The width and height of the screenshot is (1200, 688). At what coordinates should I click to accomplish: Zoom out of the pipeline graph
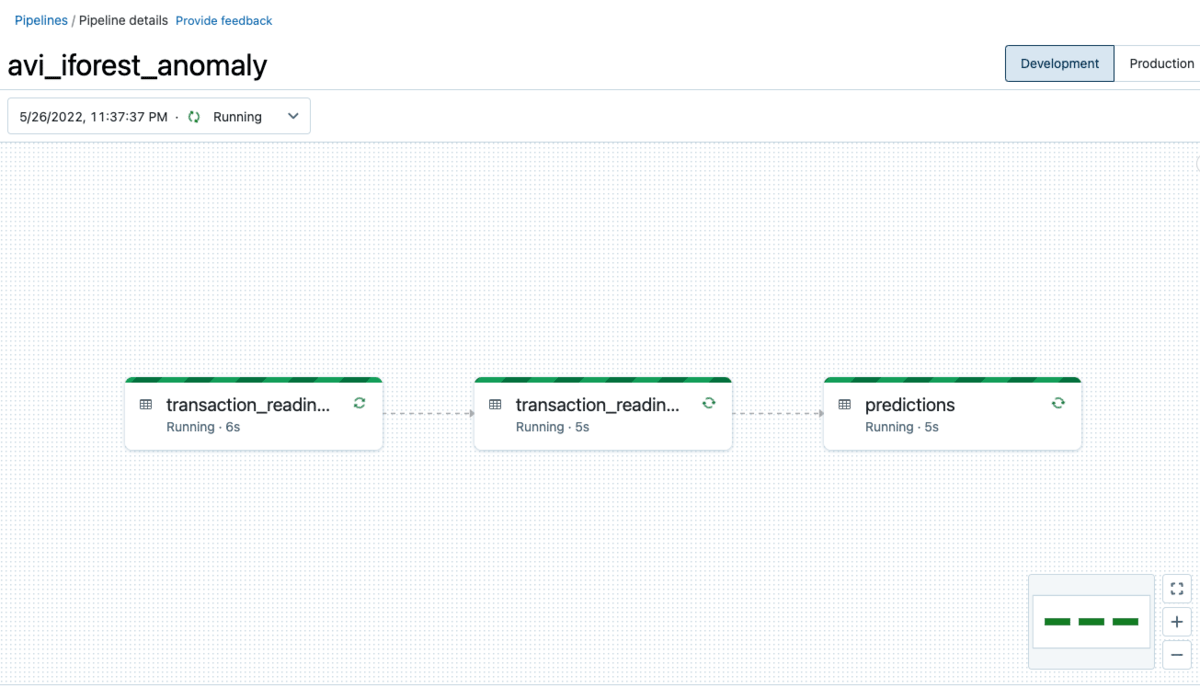click(1177, 655)
